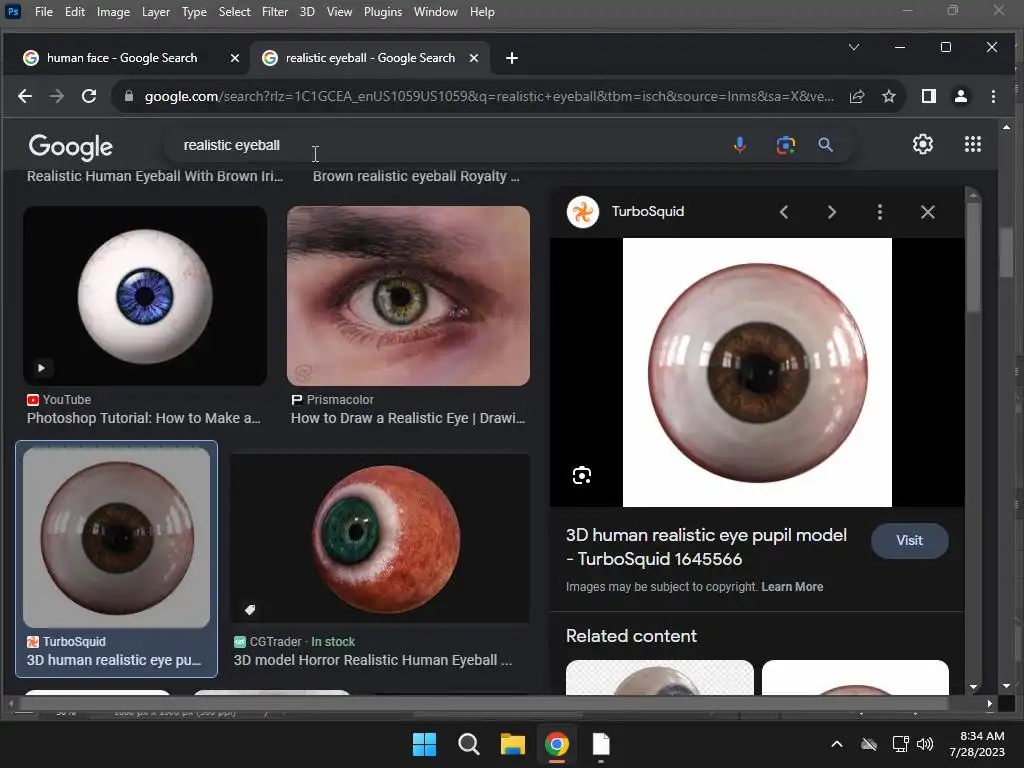Open 3D human realistic eye pupil model title
Viewport: 1024px width, 768px height.
point(706,547)
